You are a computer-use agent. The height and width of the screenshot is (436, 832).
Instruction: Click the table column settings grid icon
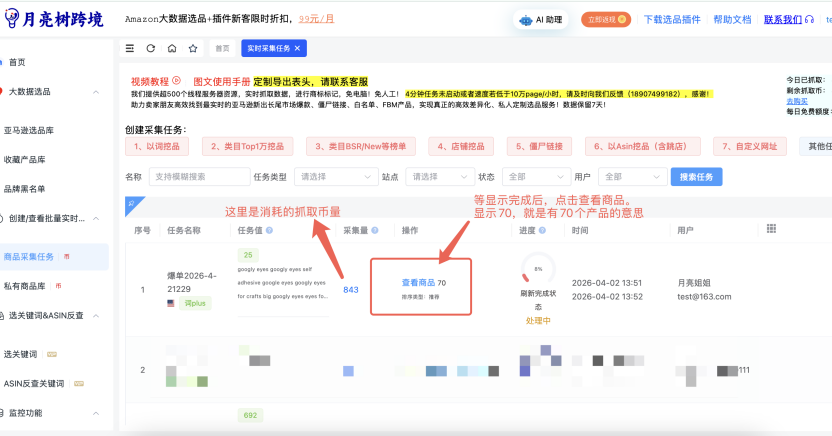pos(772,229)
